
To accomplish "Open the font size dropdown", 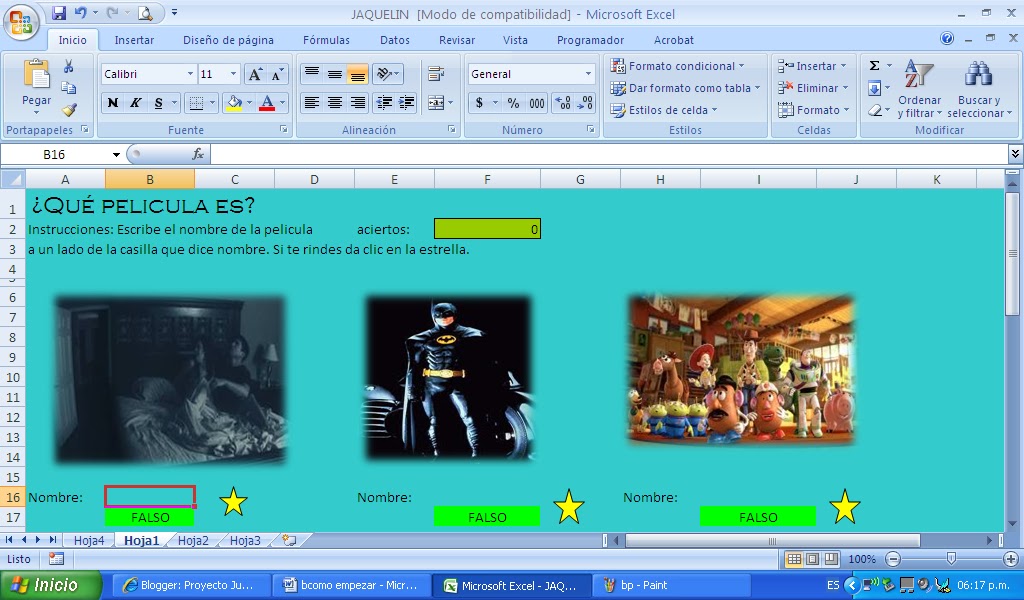I will (232, 74).
